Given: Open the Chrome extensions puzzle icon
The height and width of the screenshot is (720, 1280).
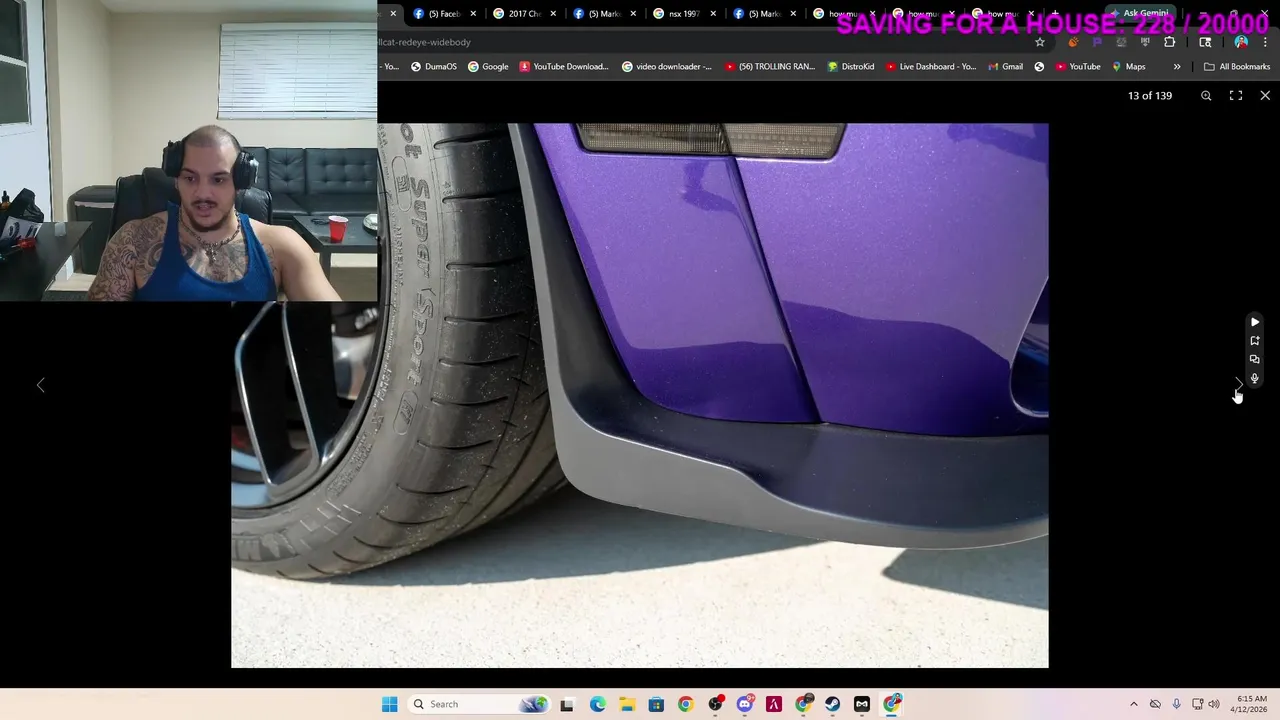Looking at the screenshot, I should tap(1169, 42).
